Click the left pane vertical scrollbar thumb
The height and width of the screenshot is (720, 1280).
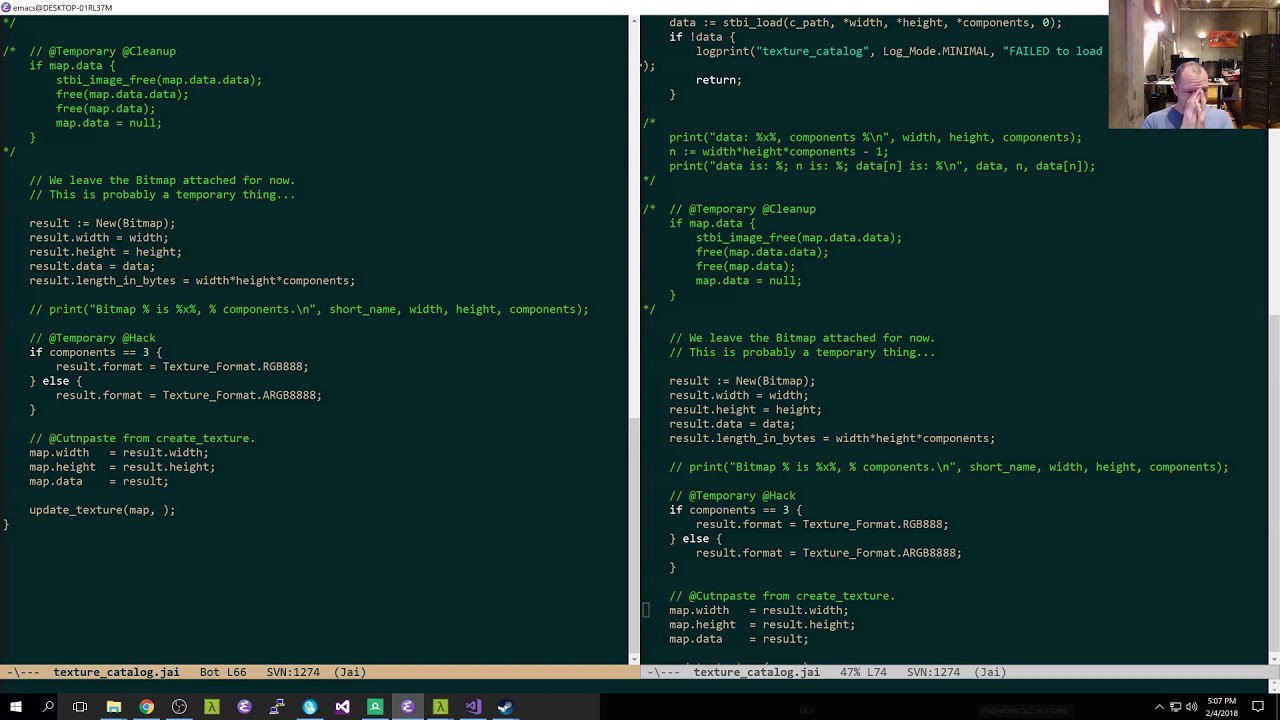click(x=633, y=535)
